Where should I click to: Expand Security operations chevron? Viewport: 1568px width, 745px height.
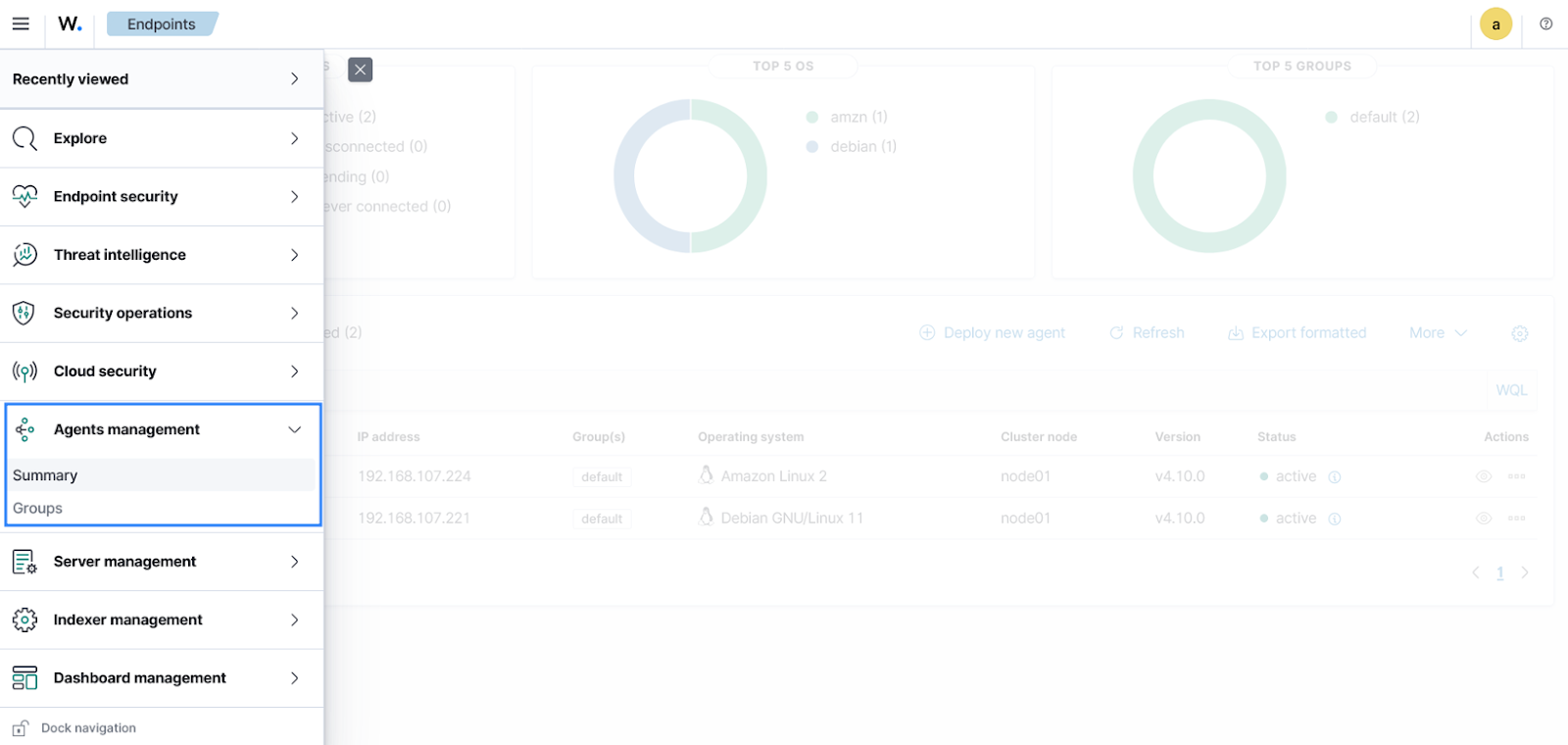point(294,313)
